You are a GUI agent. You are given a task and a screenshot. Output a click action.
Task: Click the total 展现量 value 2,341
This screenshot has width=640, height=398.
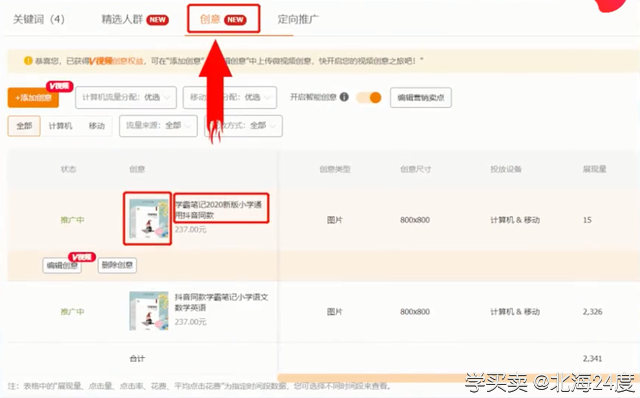coord(592,358)
